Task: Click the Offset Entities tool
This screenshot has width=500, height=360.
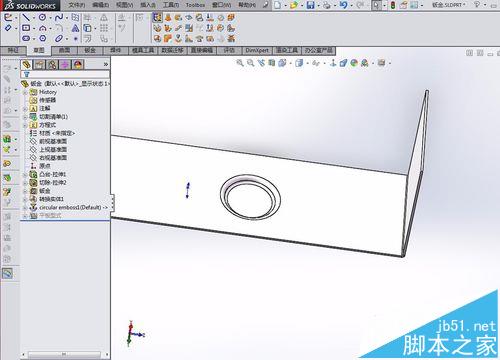Action: [87, 38]
